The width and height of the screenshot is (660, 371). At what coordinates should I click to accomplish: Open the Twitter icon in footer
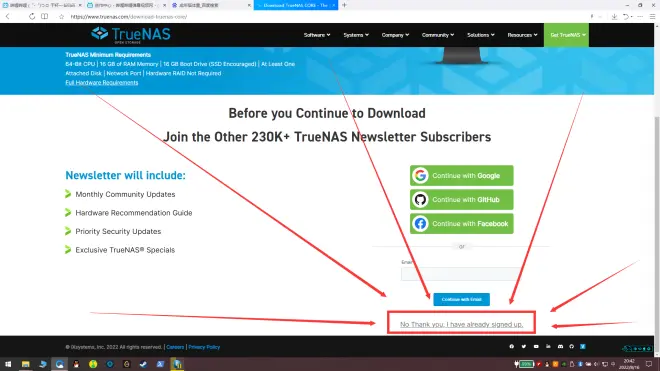point(524,347)
